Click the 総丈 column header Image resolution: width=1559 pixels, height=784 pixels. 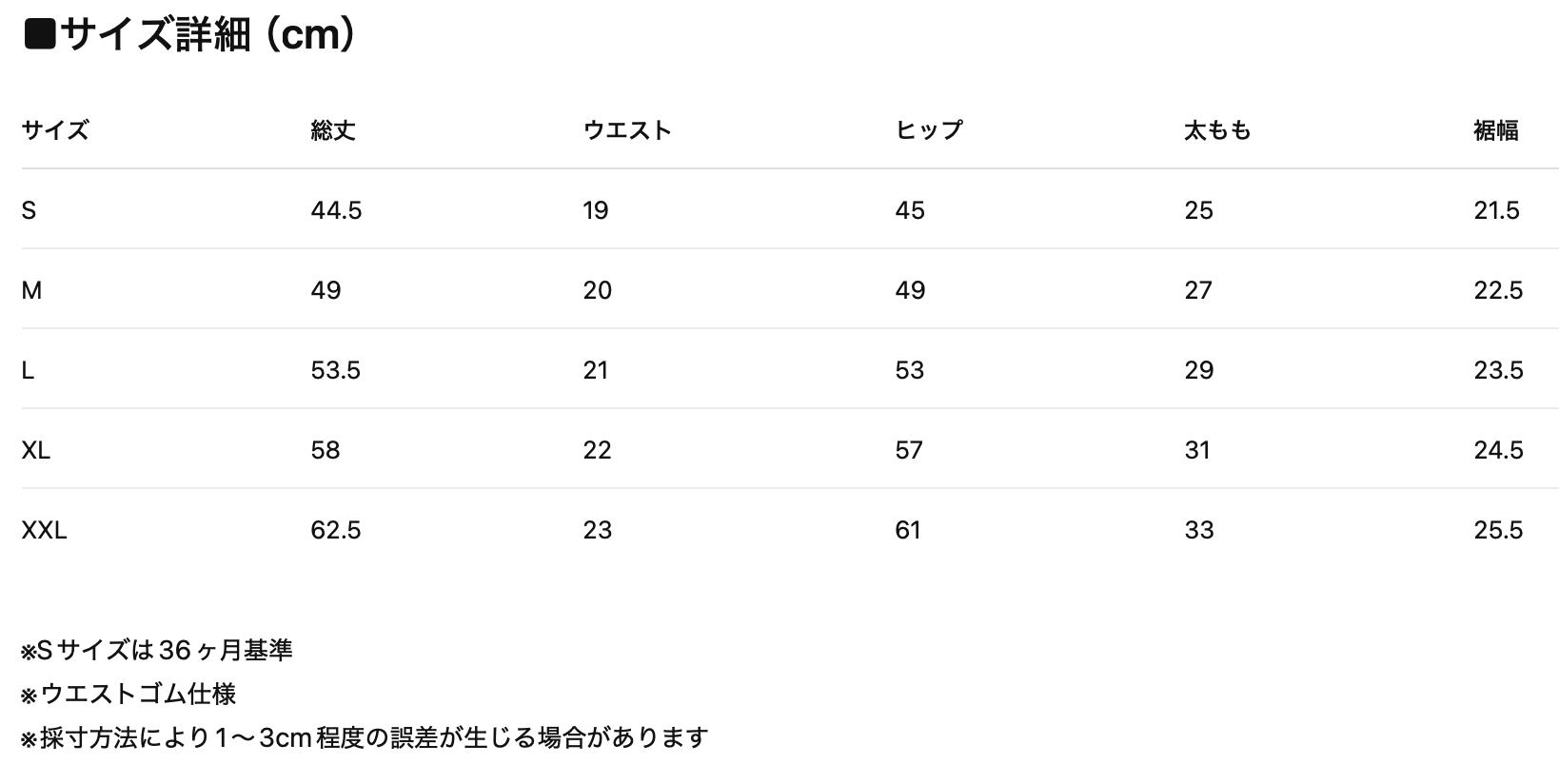click(x=333, y=130)
